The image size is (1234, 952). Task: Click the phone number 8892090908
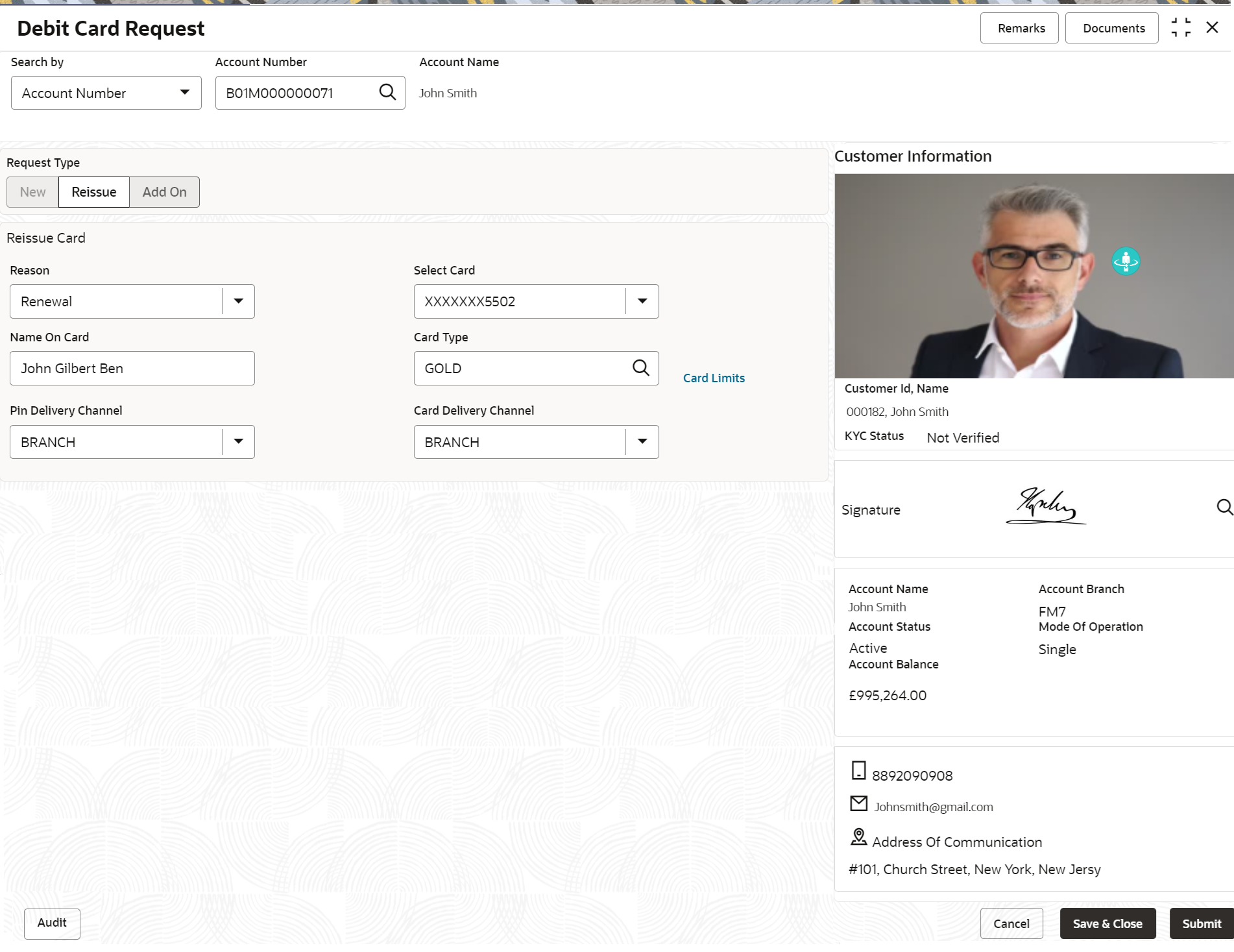912,775
